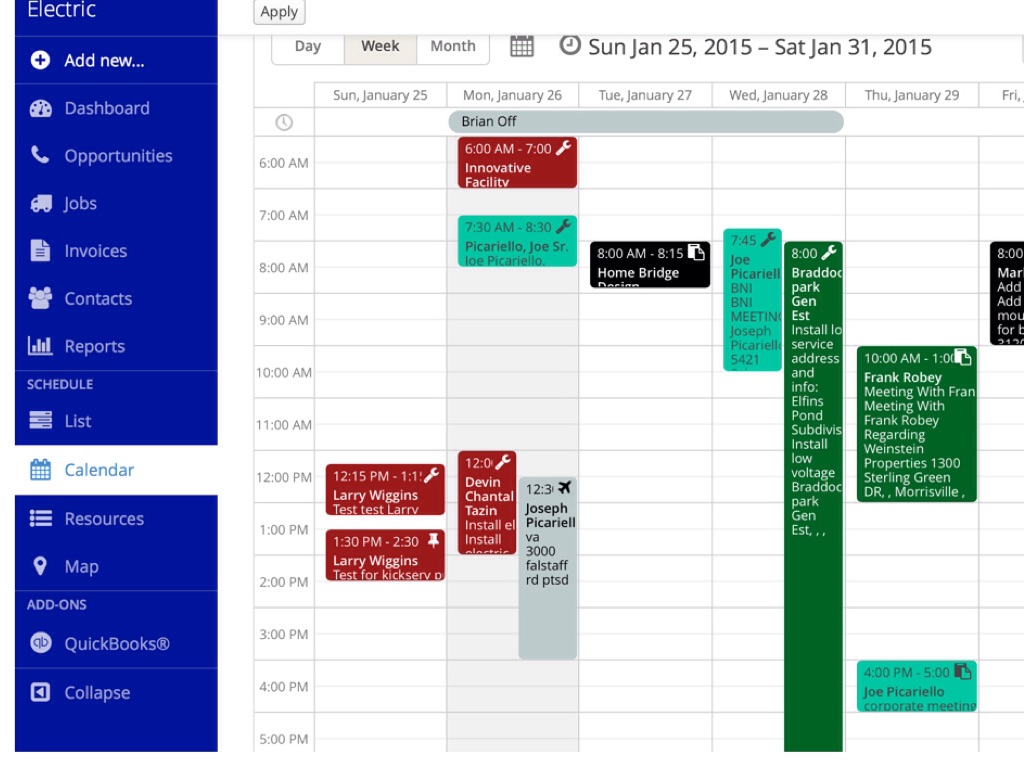
Task: Select the Week view toggle
Action: [x=380, y=46]
